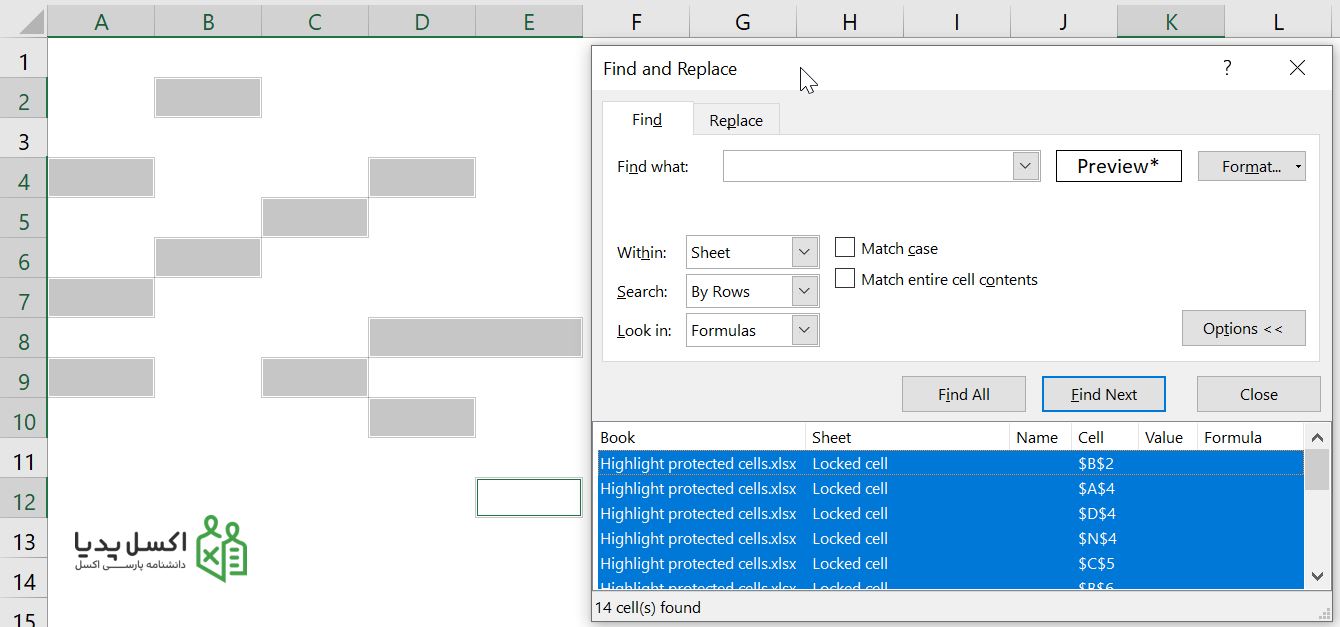This screenshot has height=627, width=1340.
Task: Click gray locked cell A4
Action: 101,178
